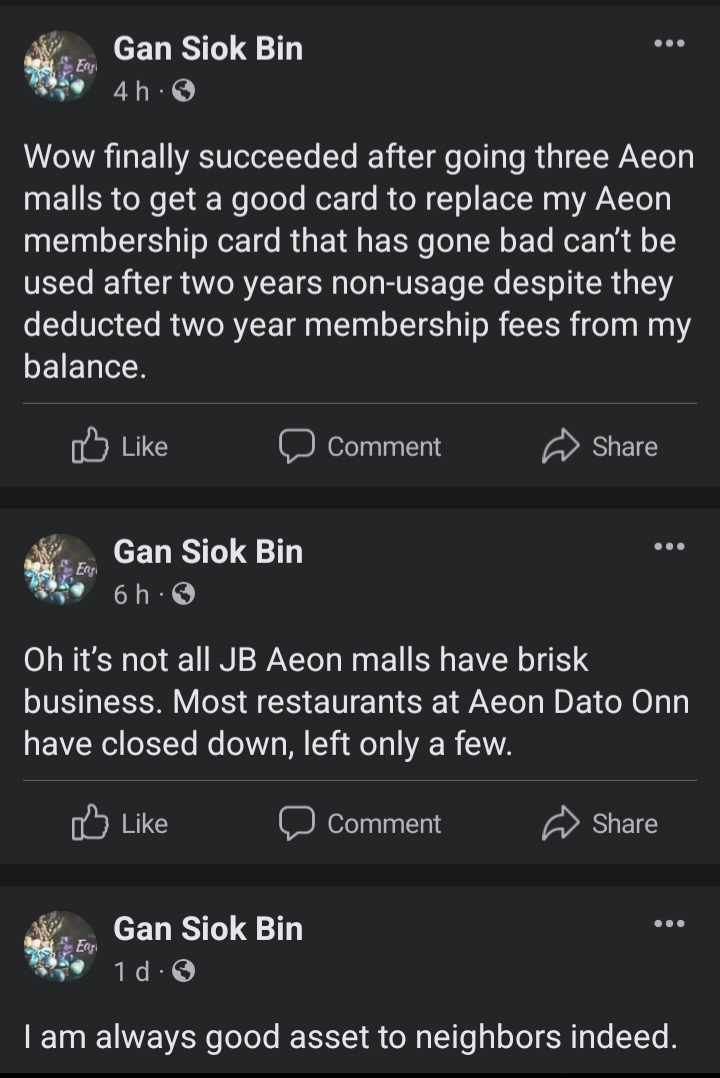Like the Aeon Dato Onn restaurants post

(x=119, y=824)
